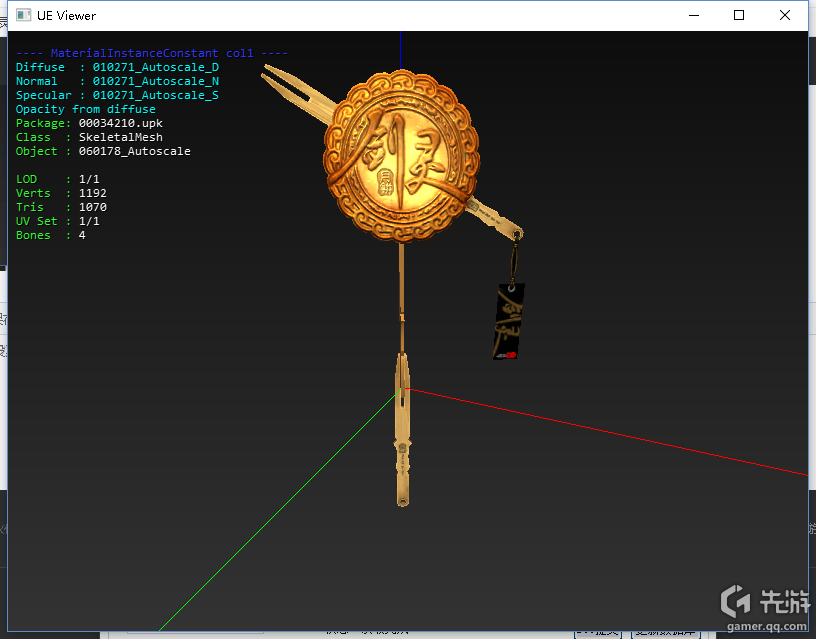This screenshot has height=639, width=816.
Task: Click the MaterialInstanceConstant col1 header line
Action: pos(151,53)
